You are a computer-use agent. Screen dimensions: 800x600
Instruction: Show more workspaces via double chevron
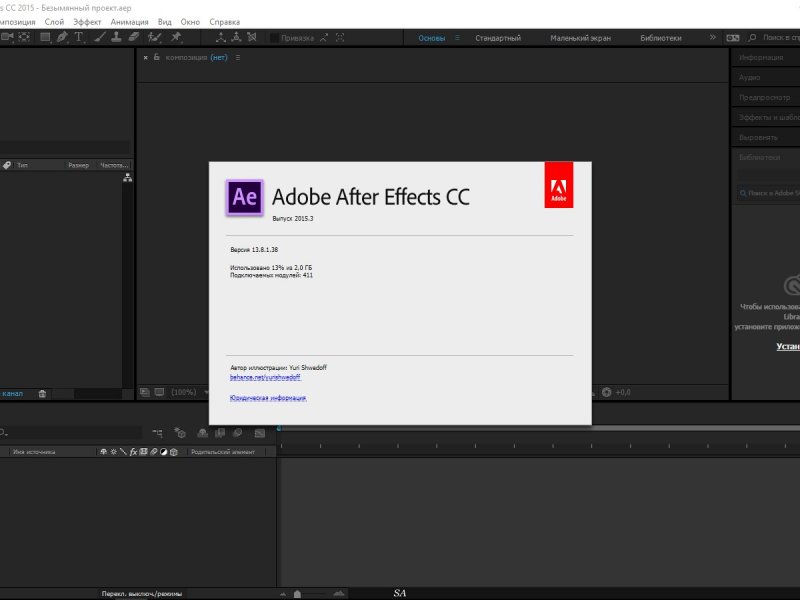713,37
